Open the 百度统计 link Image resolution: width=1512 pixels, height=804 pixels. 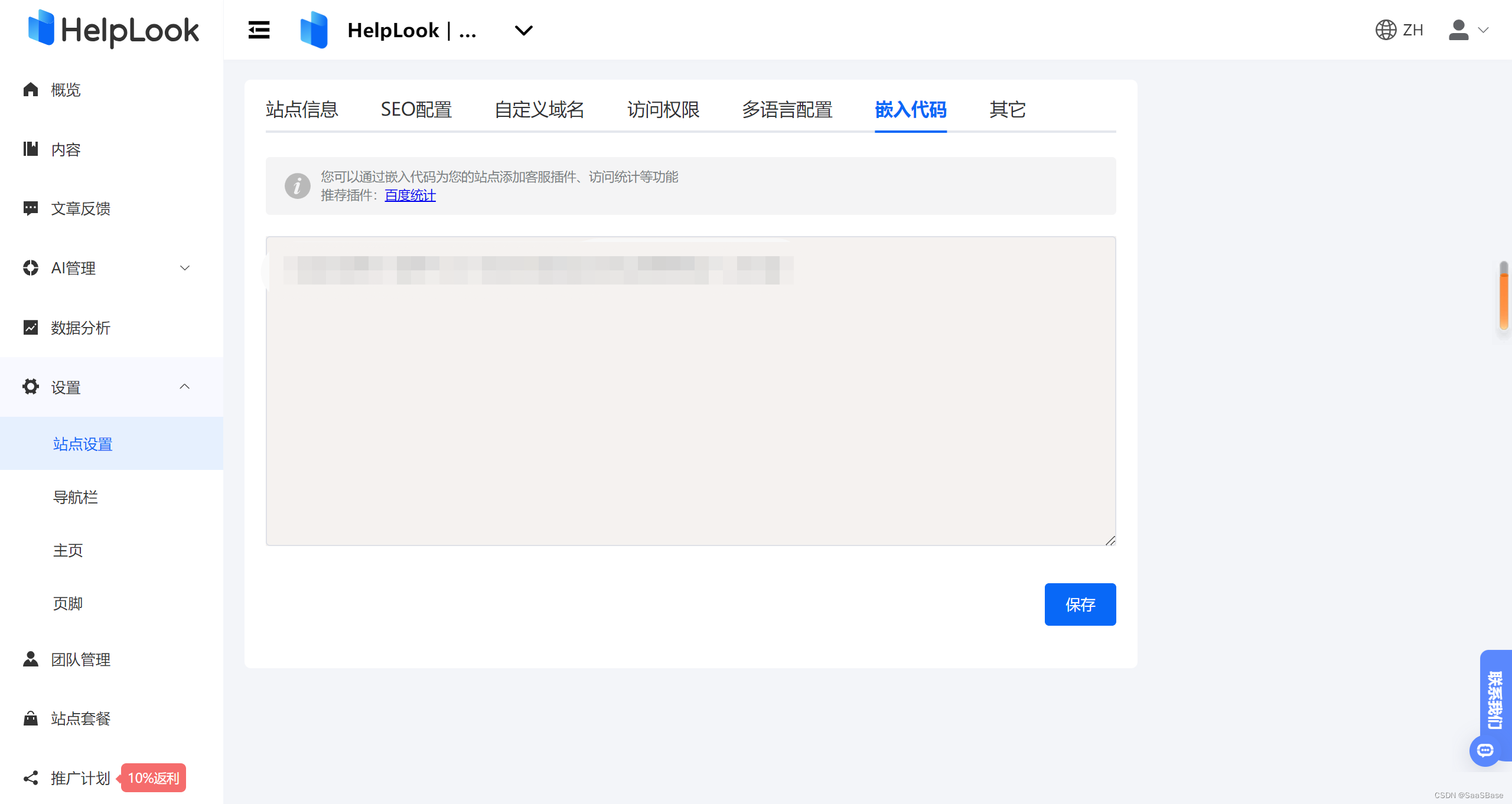coord(410,195)
